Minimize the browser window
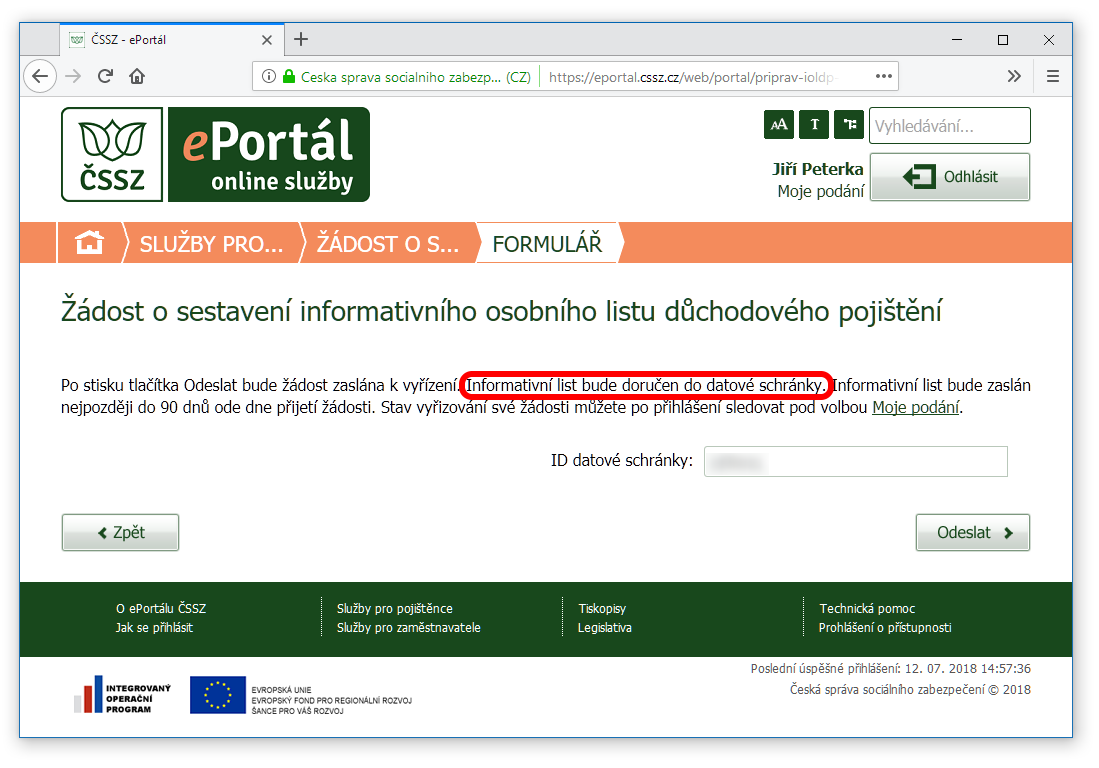Image resolution: width=1099 pixels, height=768 pixels. (x=957, y=40)
